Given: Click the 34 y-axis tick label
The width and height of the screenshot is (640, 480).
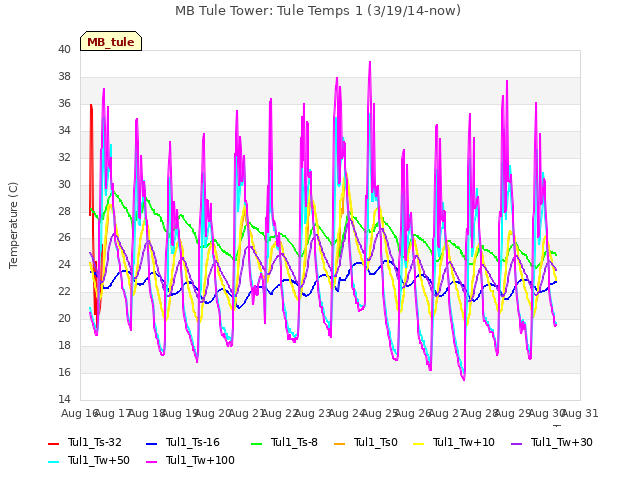Looking at the screenshot, I should [64, 130].
